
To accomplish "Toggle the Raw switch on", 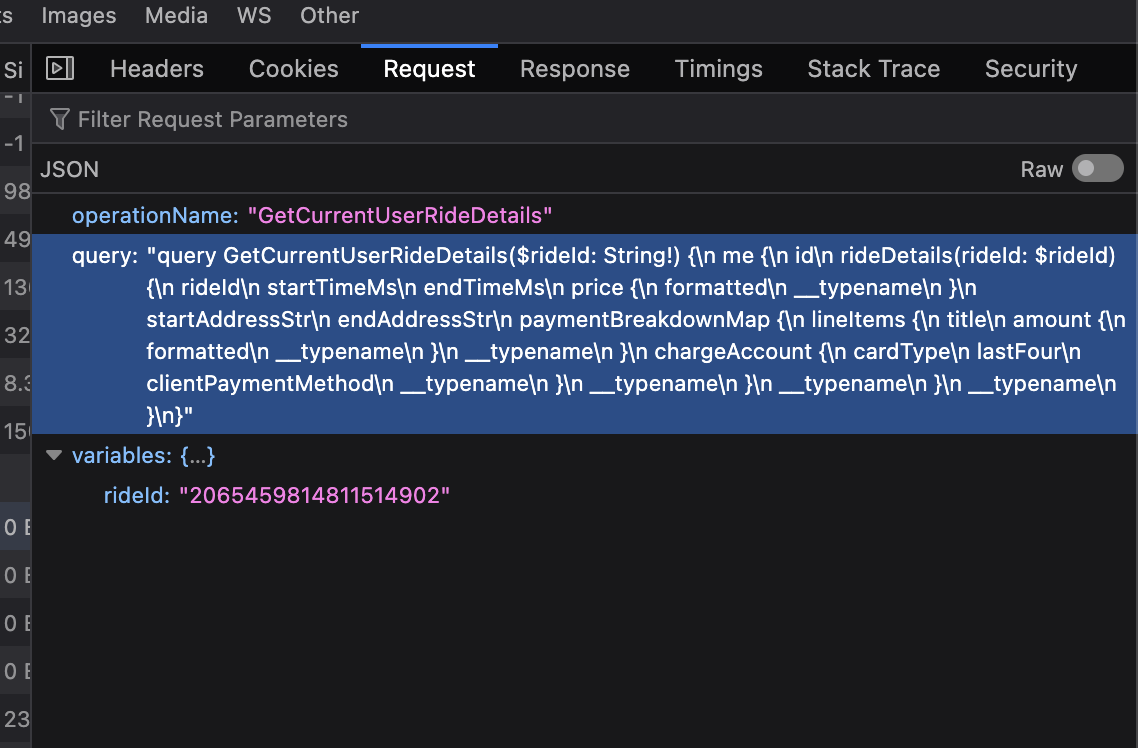I will tap(1097, 169).
